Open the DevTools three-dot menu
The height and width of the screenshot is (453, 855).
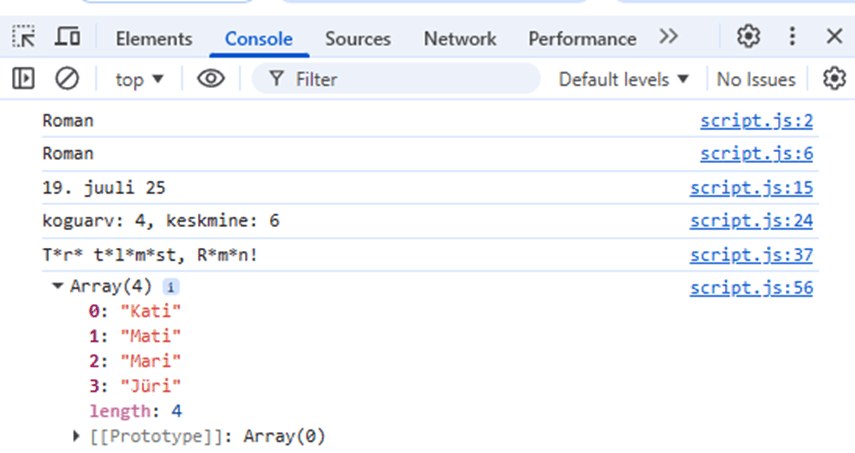(793, 37)
